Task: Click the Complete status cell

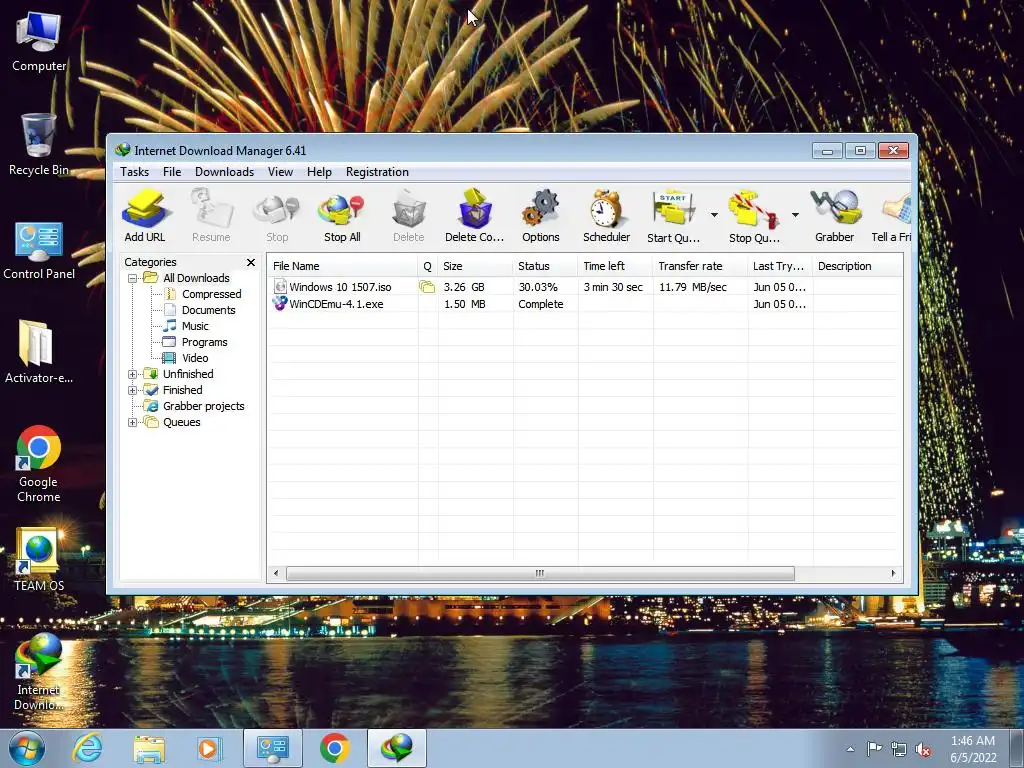Action: click(541, 304)
